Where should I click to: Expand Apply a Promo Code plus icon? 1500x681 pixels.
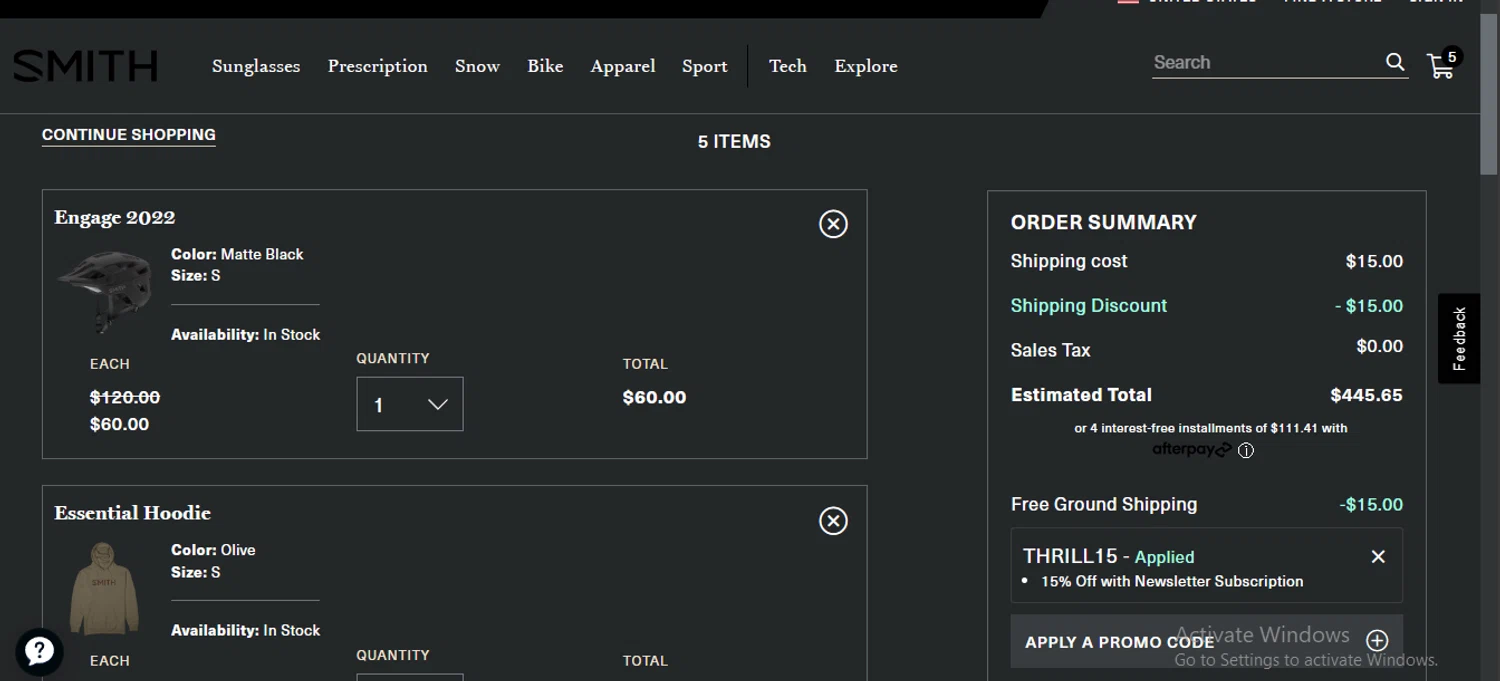(1377, 641)
